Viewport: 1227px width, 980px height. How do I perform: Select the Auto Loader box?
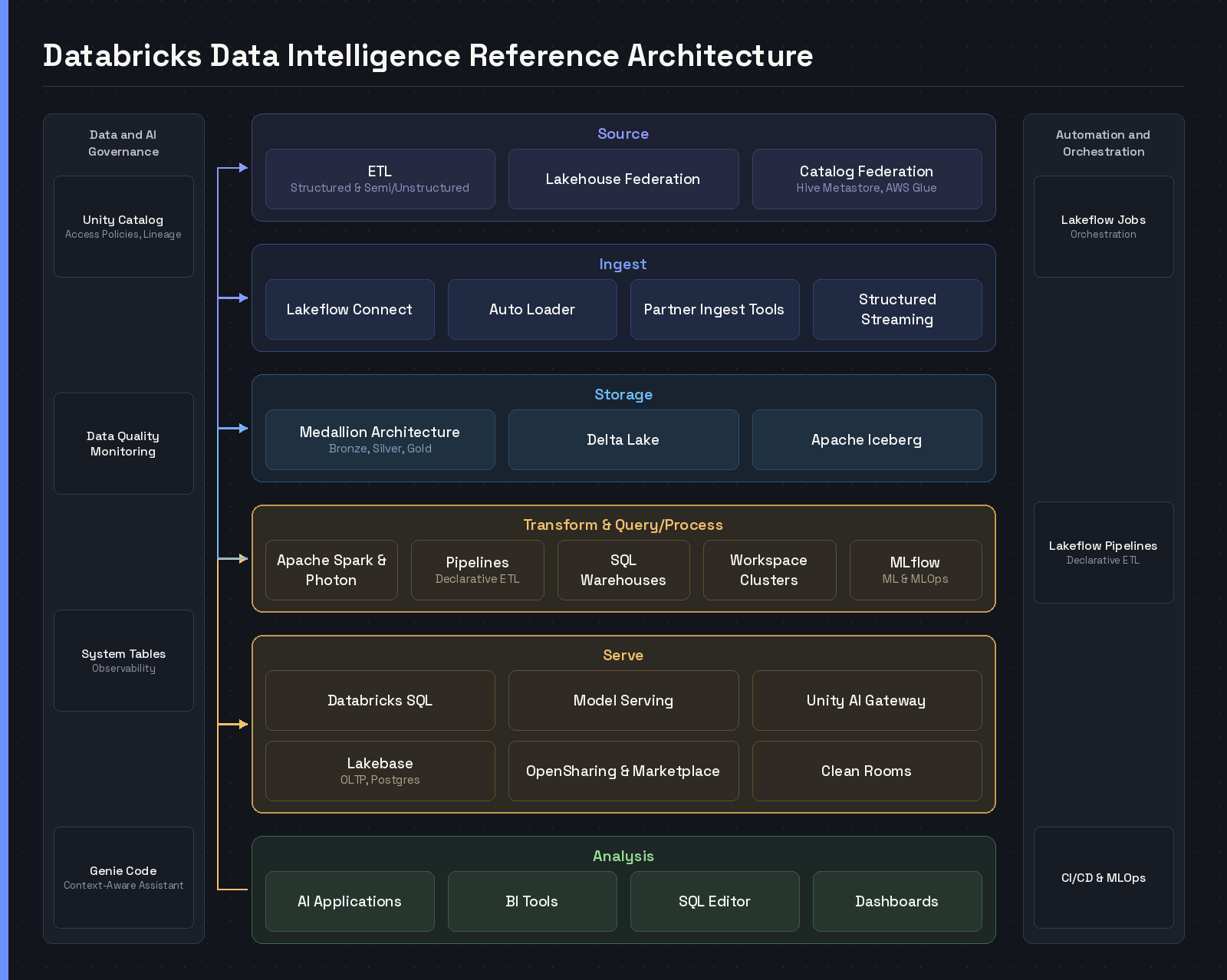coord(532,309)
